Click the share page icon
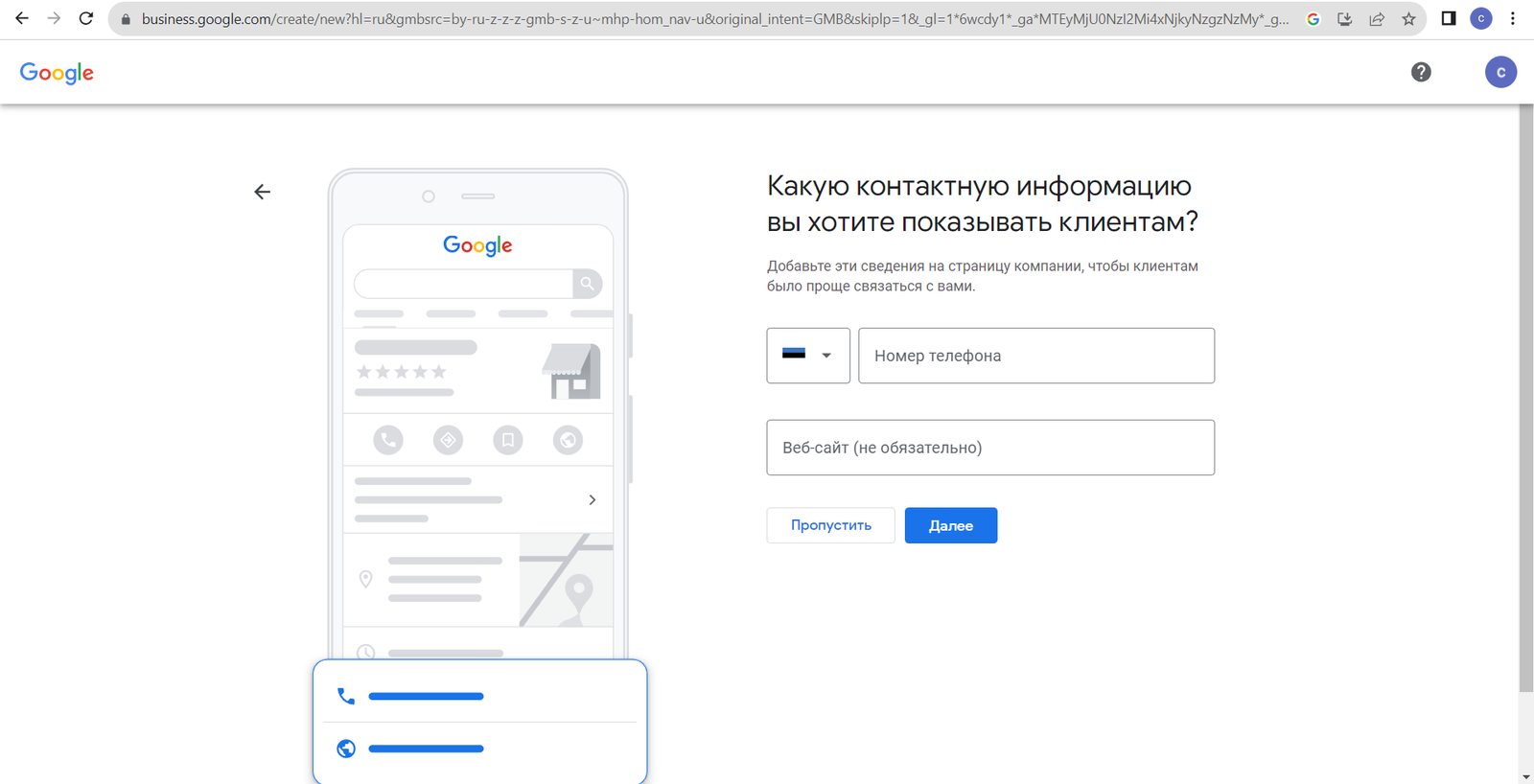 tap(1377, 19)
